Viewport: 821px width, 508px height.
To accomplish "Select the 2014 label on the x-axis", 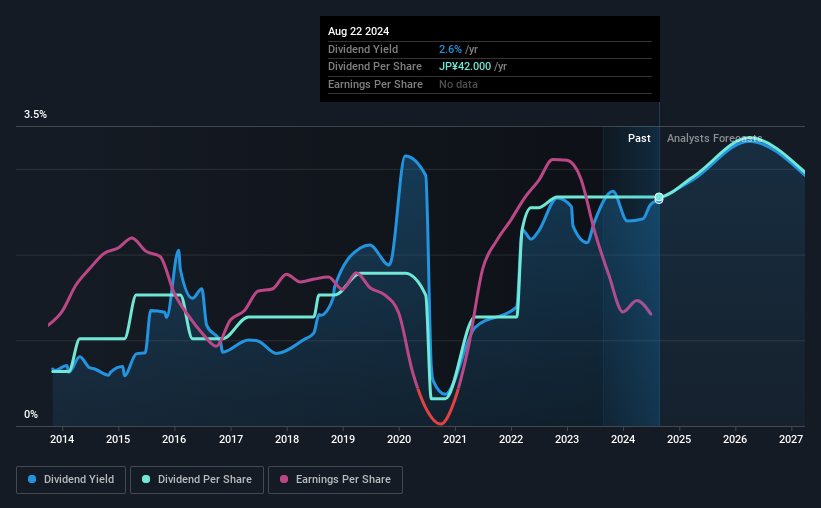I will pyautogui.click(x=62, y=439).
